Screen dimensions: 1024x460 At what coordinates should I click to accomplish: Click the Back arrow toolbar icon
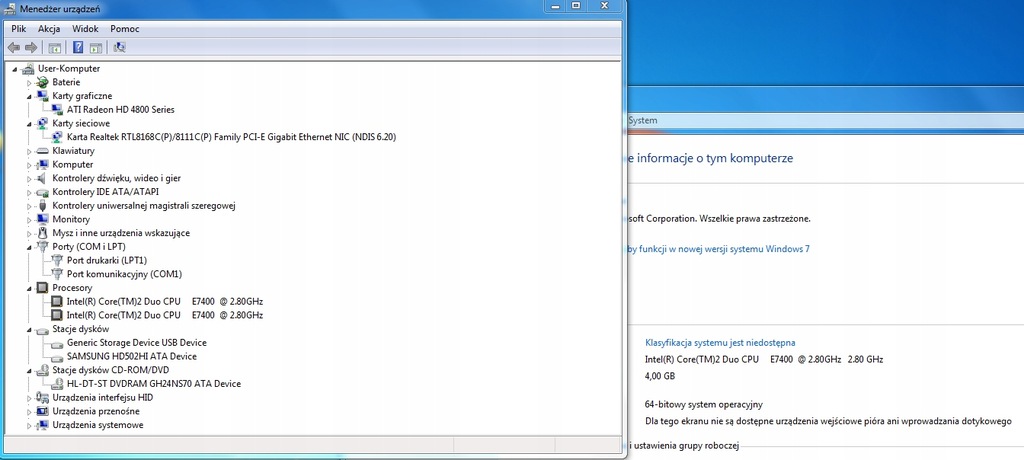14,47
